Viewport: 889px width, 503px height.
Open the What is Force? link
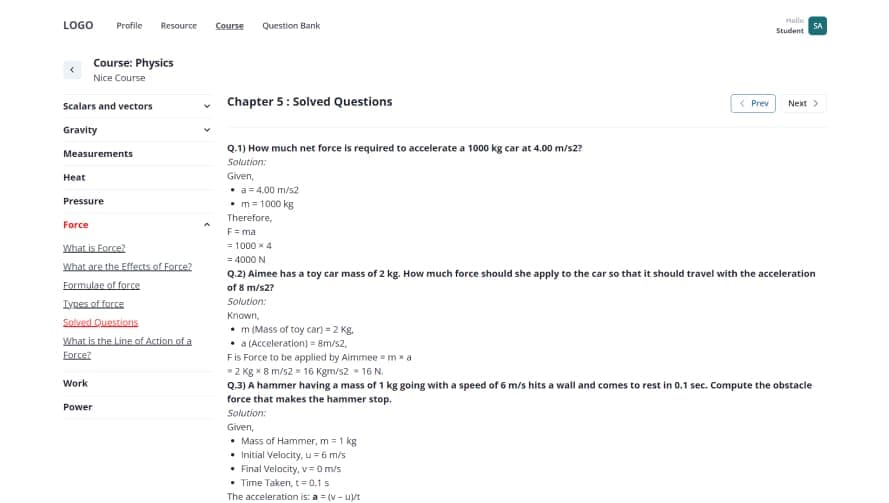[94, 248]
